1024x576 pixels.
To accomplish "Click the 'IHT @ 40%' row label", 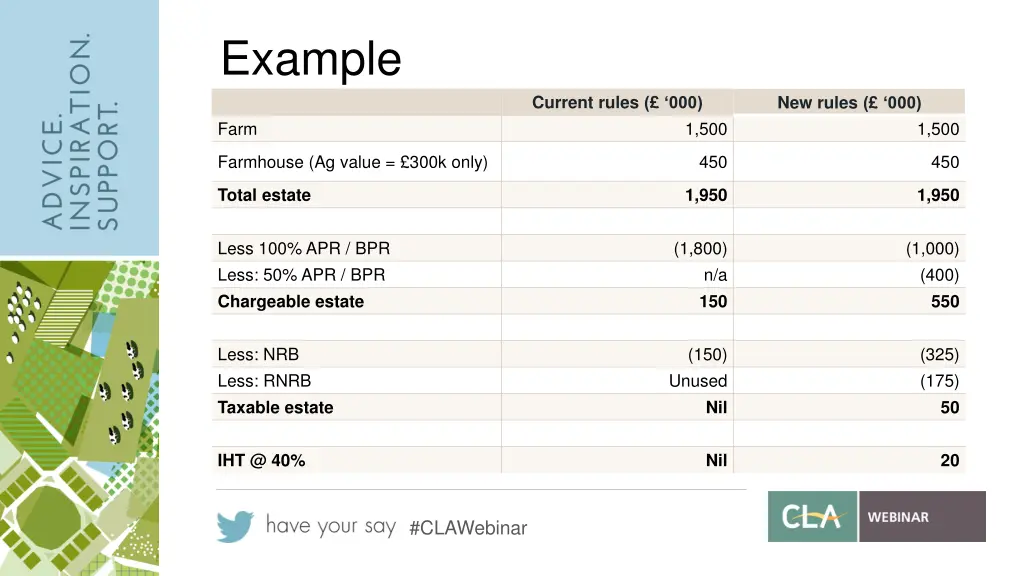I will pyautogui.click(x=261, y=460).
